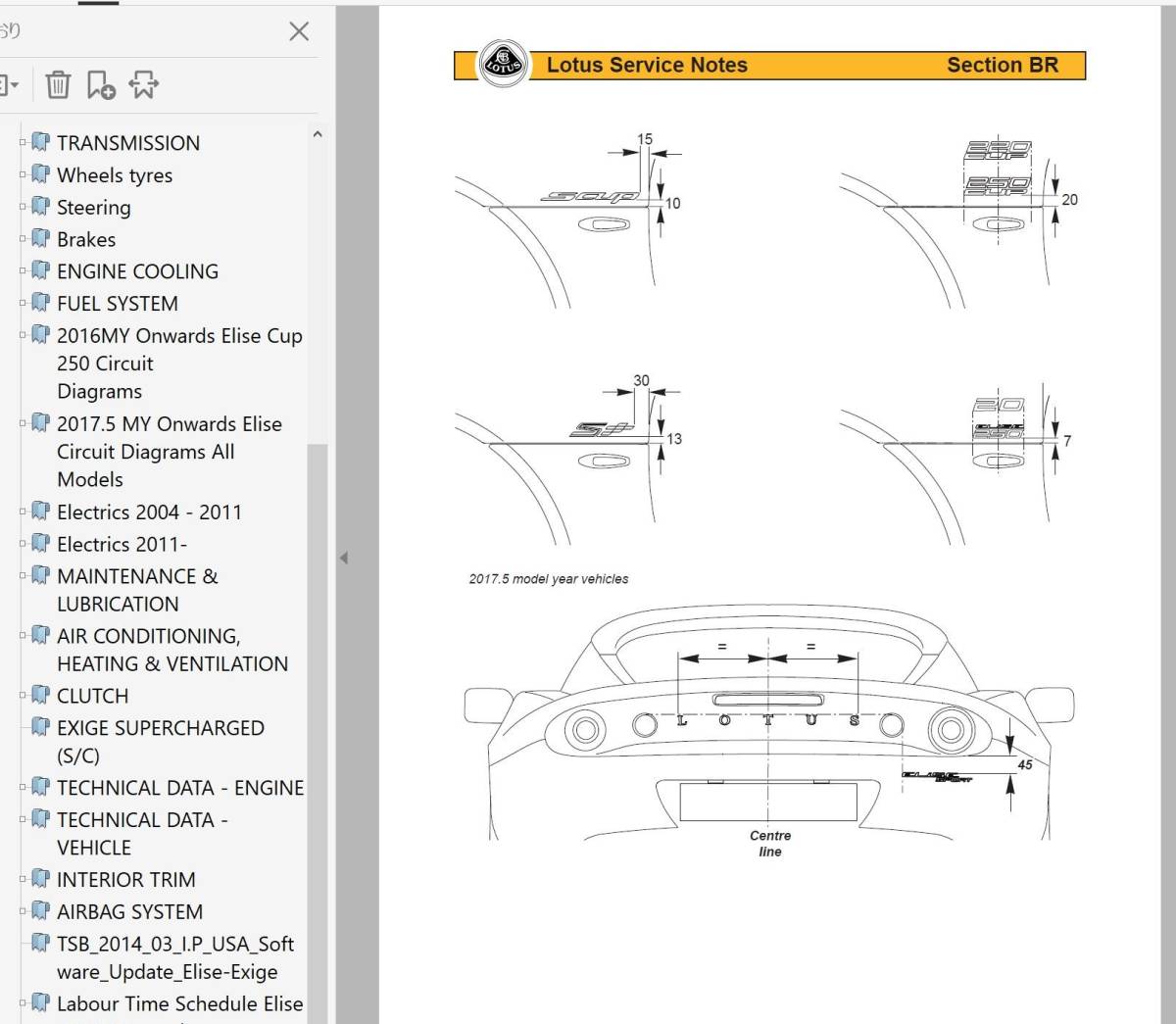Open the ENGINE COOLING bookmark
Screen dimensions: 1176x1024
coord(137,271)
